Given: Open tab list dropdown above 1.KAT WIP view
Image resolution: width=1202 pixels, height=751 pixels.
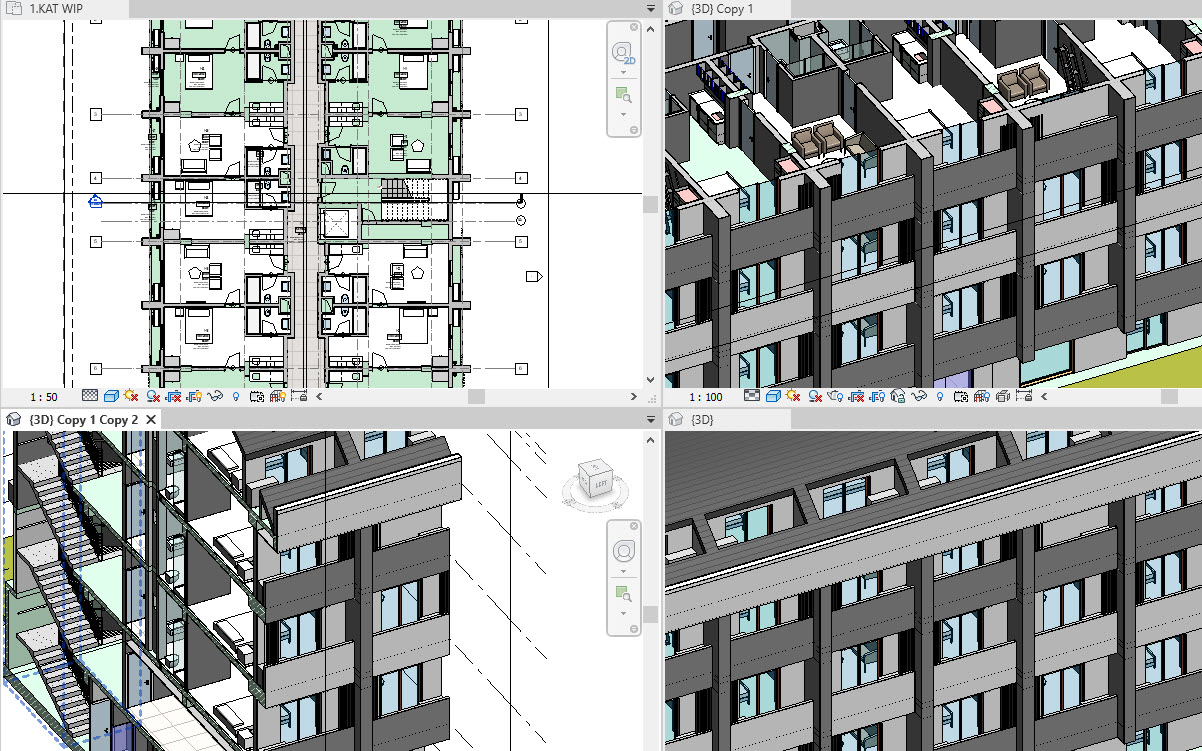Looking at the screenshot, I should [x=650, y=8].
